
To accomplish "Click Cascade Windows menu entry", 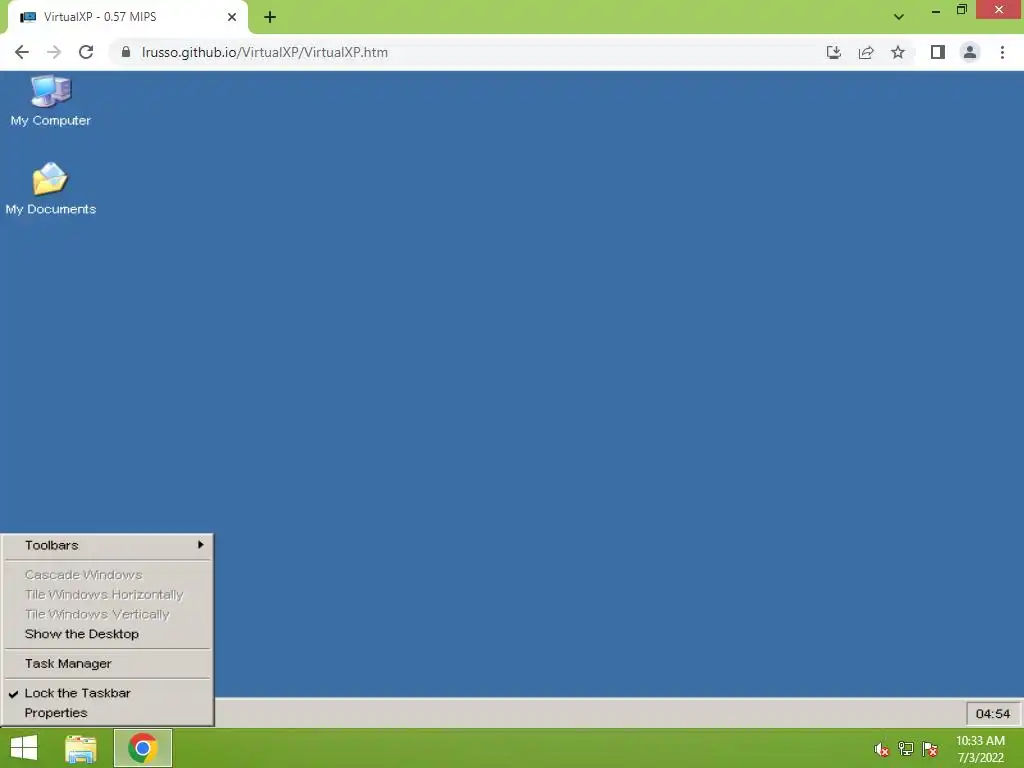I will (x=108, y=575).
